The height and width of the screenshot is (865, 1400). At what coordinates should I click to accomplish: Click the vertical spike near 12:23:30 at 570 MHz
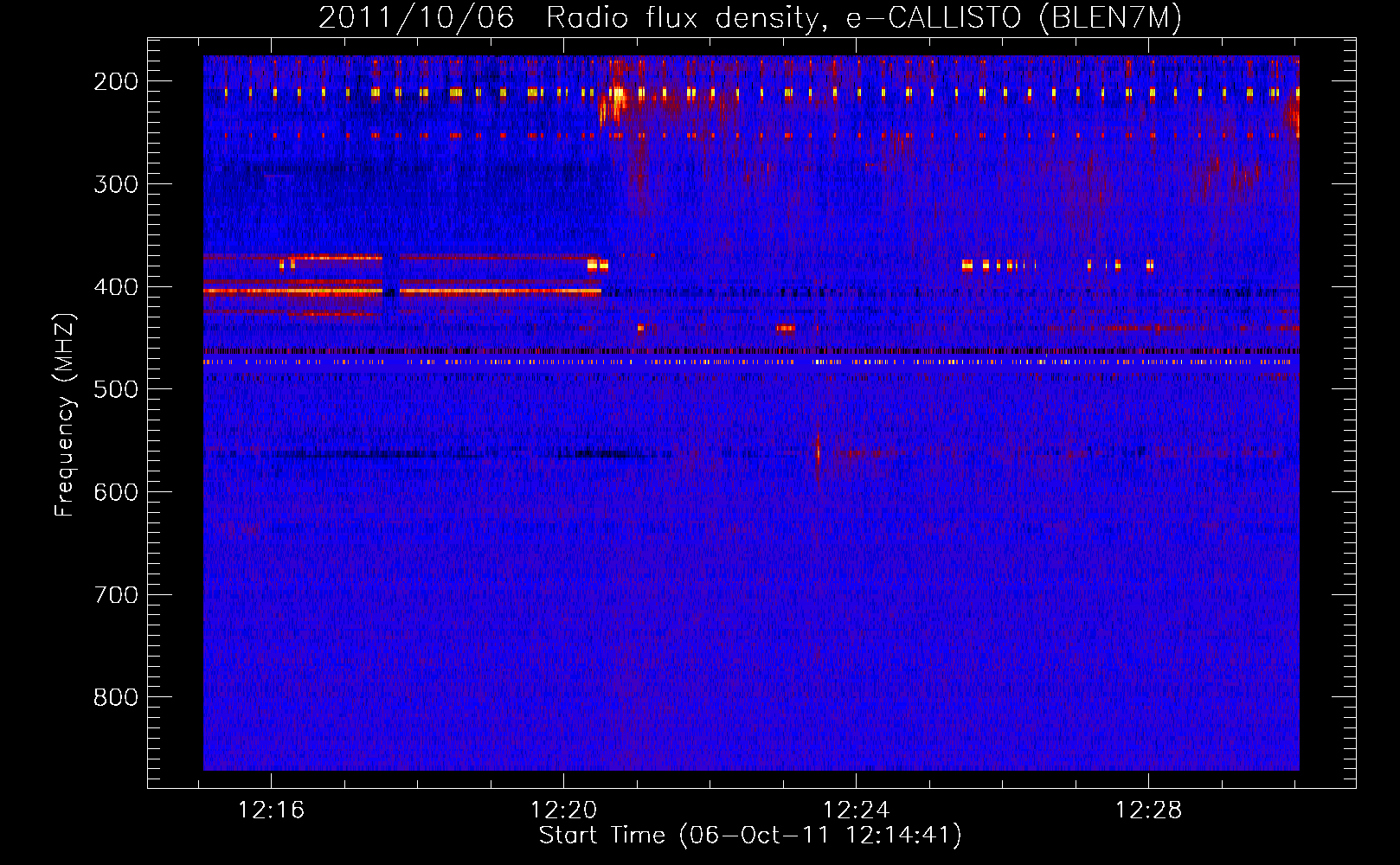point(818,457)
